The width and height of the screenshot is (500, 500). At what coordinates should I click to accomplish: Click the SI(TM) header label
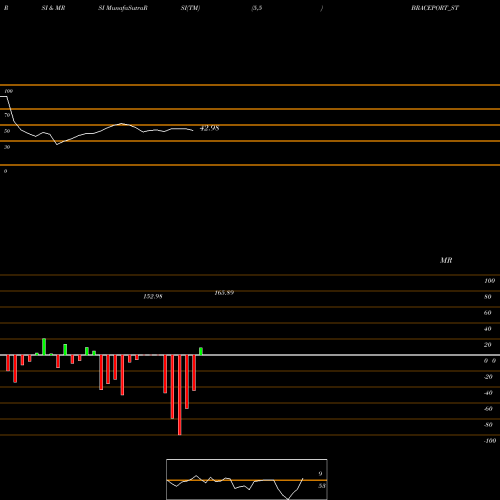190,8
